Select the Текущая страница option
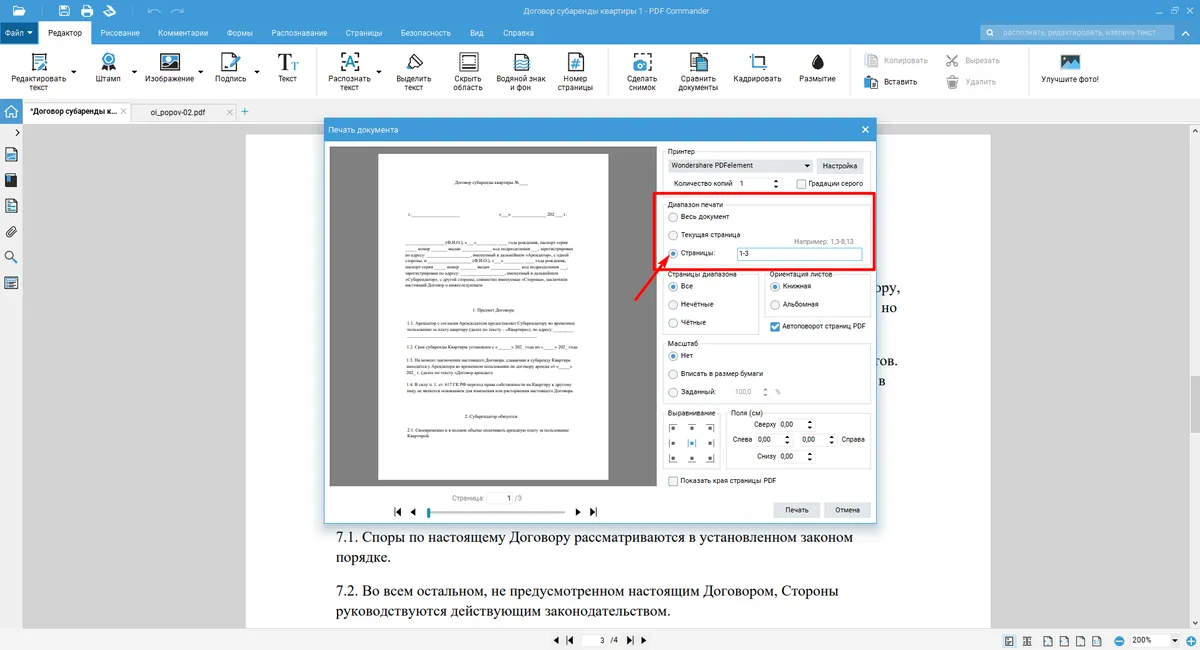This screenshot has height=650, width=1200. pyautogui.click(x=673, y=235)
